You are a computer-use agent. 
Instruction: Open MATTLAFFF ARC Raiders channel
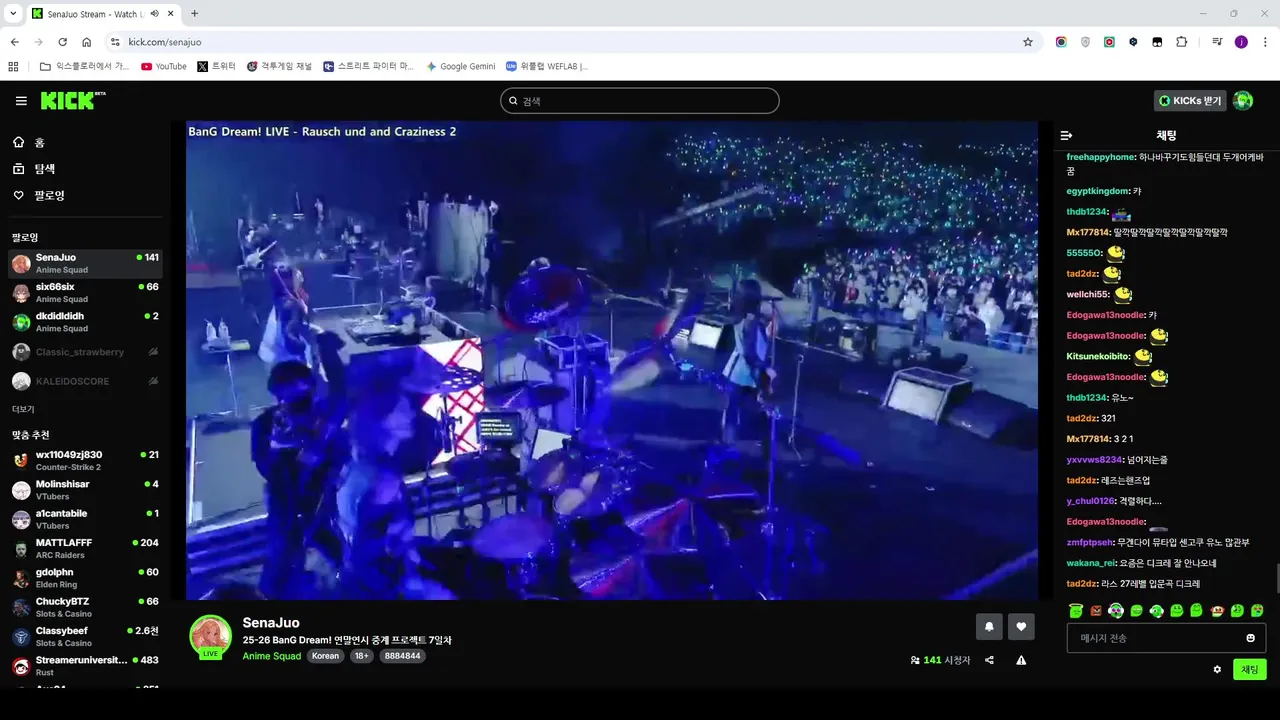85,548
